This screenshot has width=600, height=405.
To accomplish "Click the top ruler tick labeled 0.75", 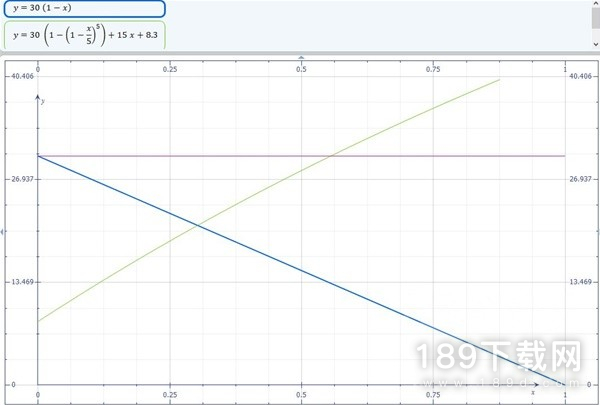I will coord(434,69).
